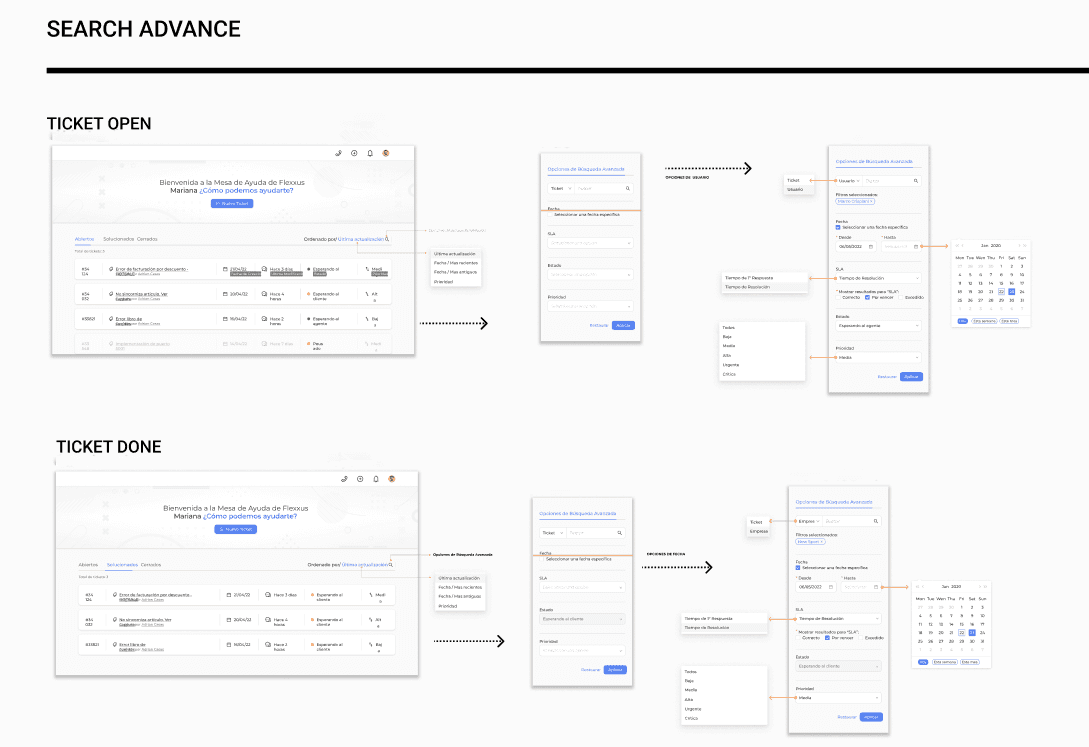
Task: Click magnifier in Ticket Open Usuario search field
Action: pos(916,181)
